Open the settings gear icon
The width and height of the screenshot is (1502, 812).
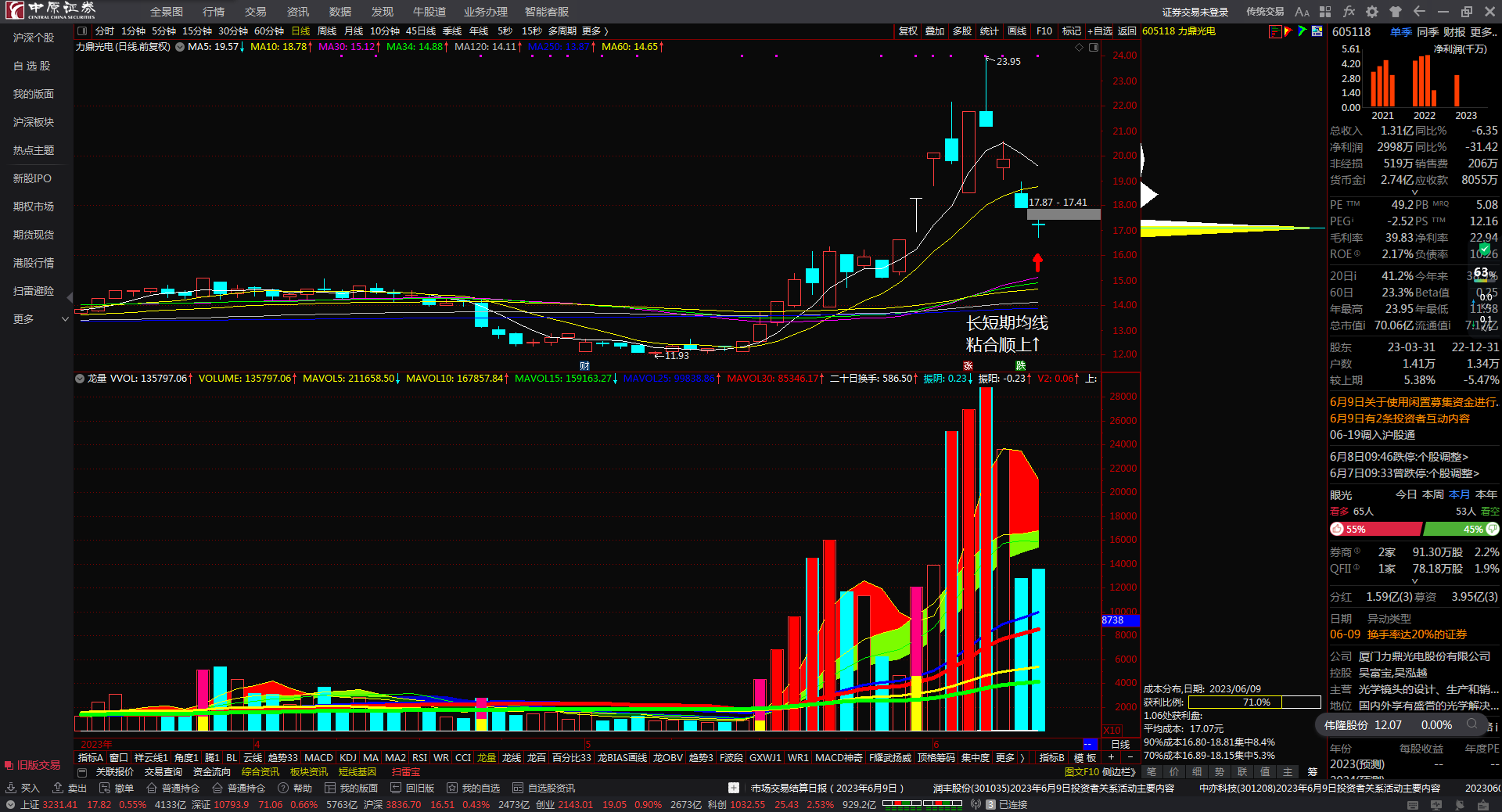(x=1372, y=12)
